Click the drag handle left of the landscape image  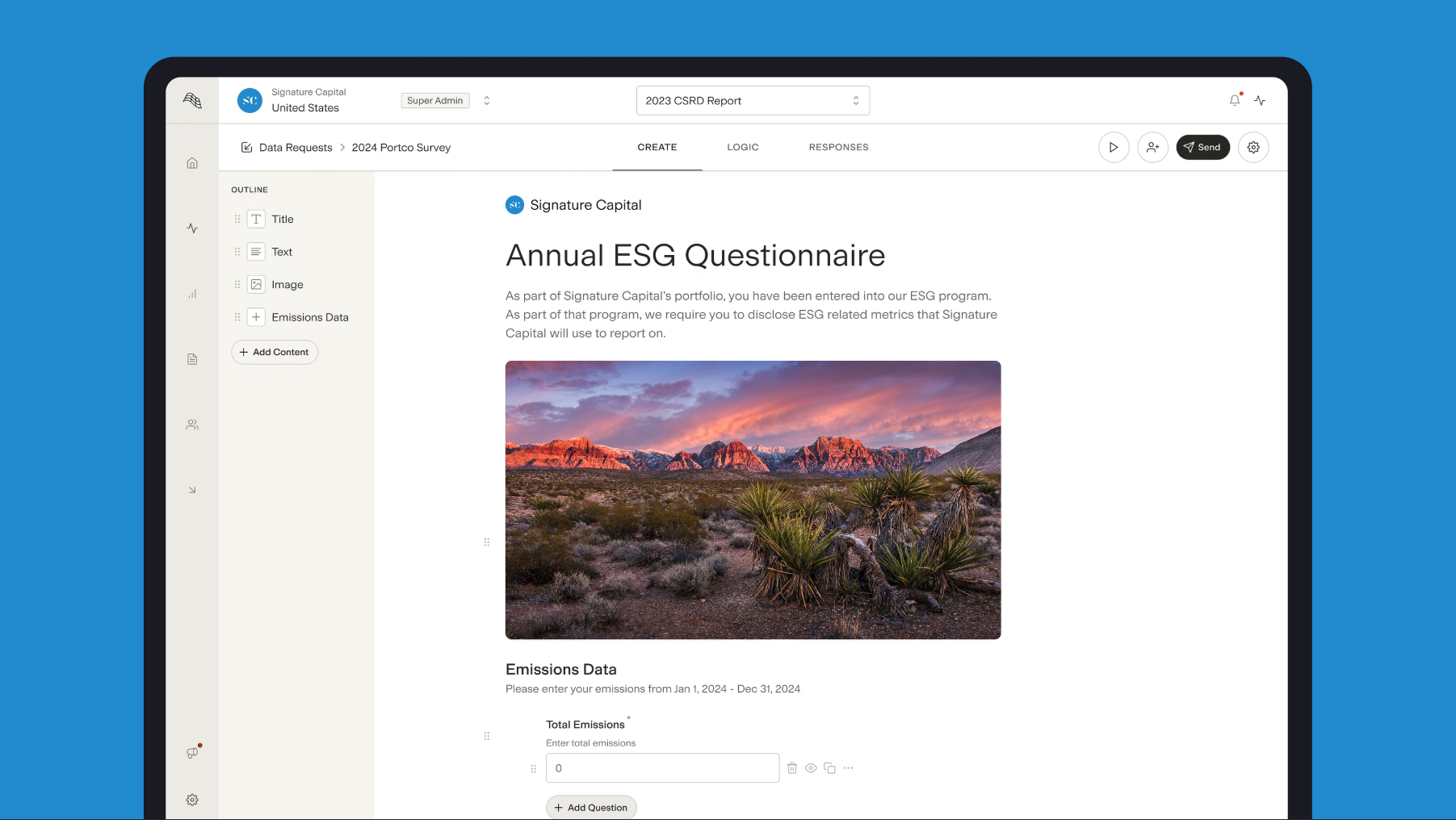coord(486,542)
